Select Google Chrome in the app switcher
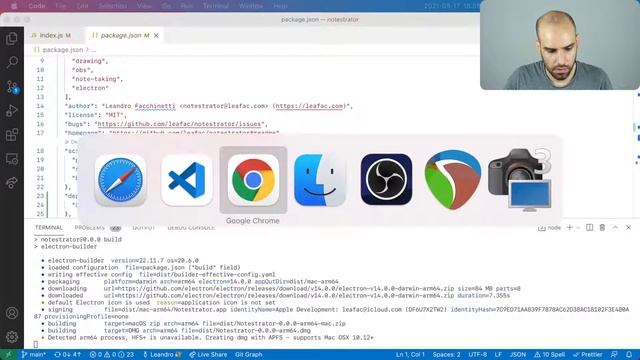Screen dimensions: 640x360 click(x=253, y=180)
